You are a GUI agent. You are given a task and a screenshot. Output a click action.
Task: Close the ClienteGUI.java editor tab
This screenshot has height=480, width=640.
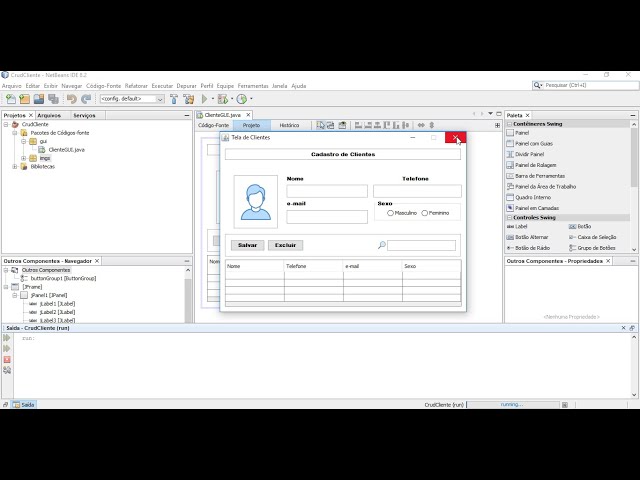point(248,115)
